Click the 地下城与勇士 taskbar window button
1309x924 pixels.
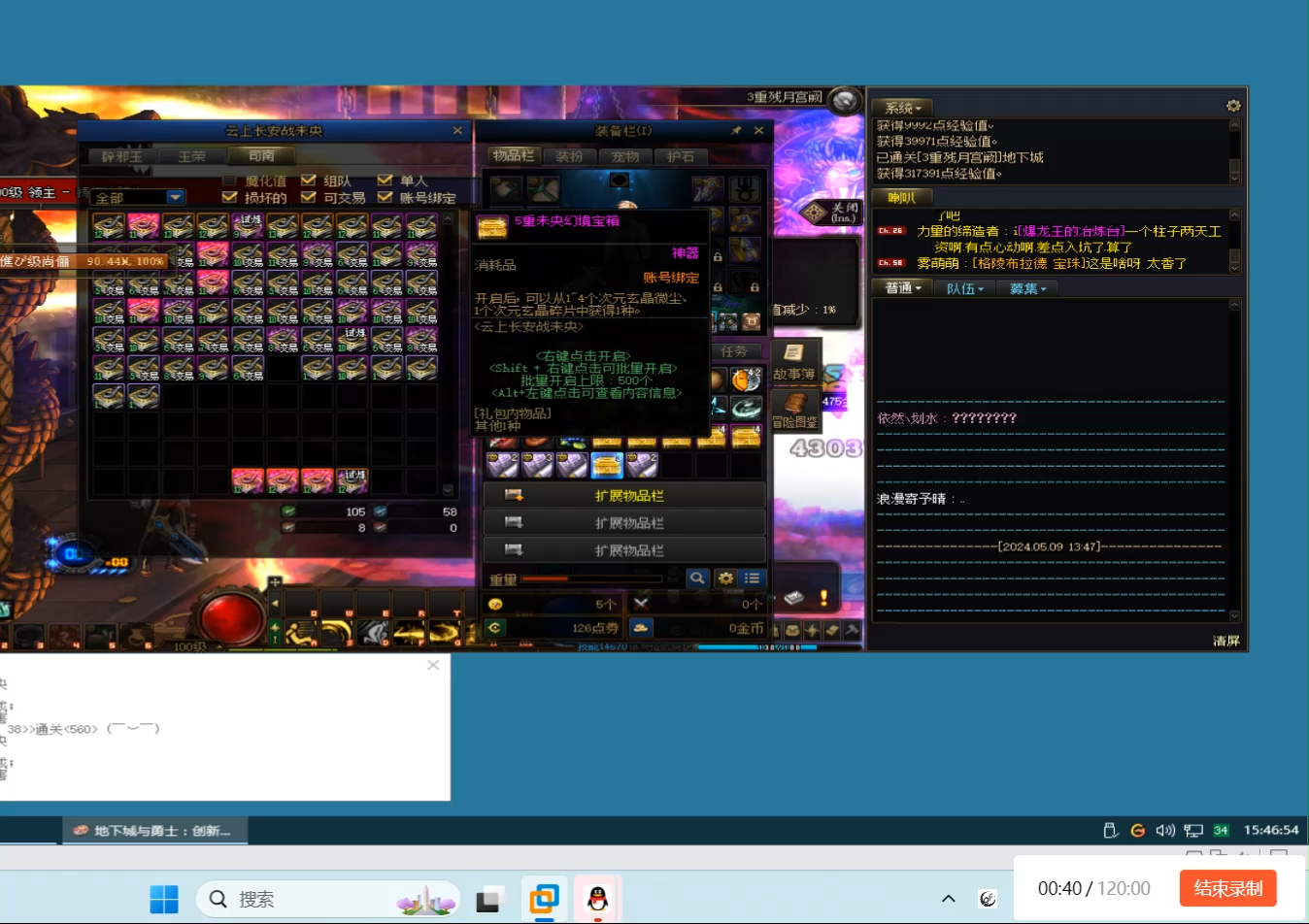pos(155,831)
